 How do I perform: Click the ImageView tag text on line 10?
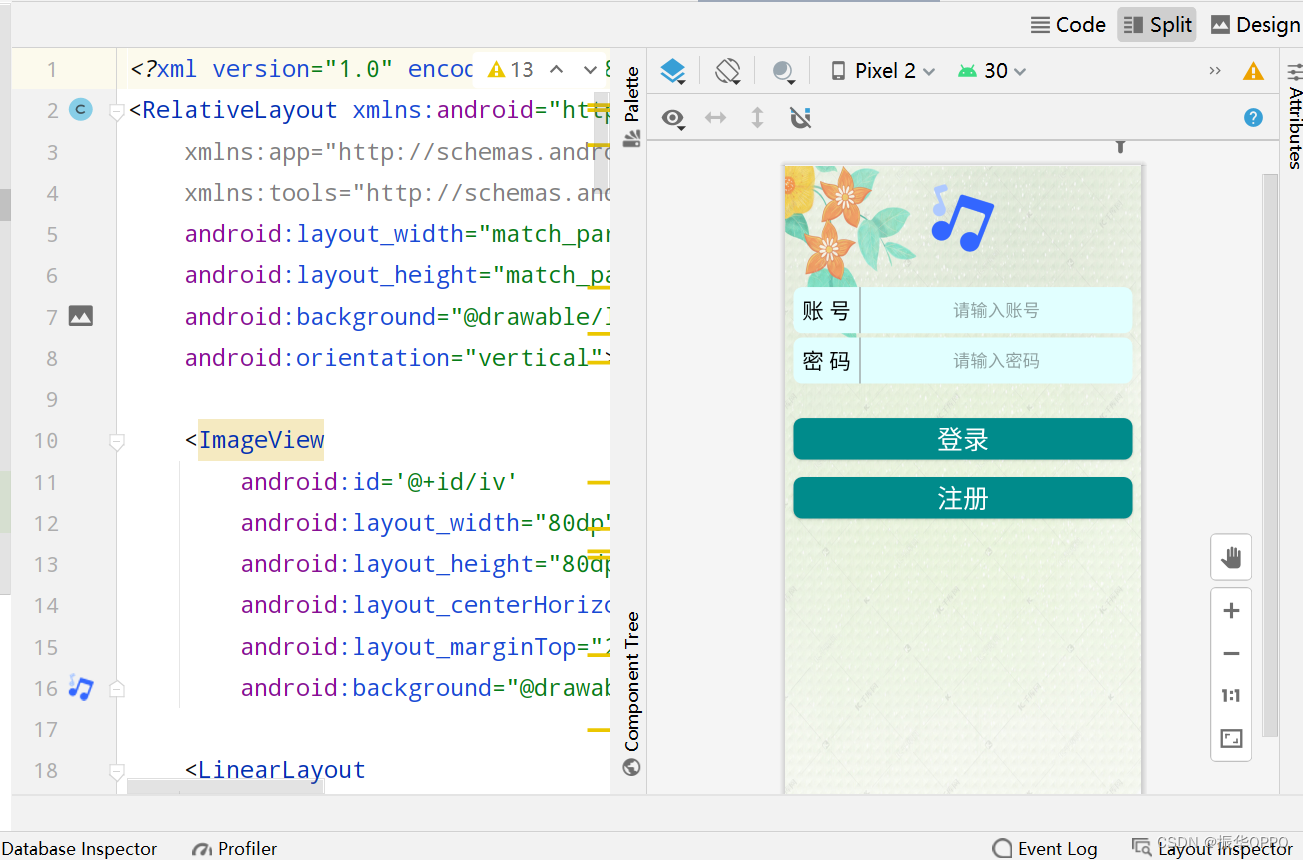click(261, 440)
